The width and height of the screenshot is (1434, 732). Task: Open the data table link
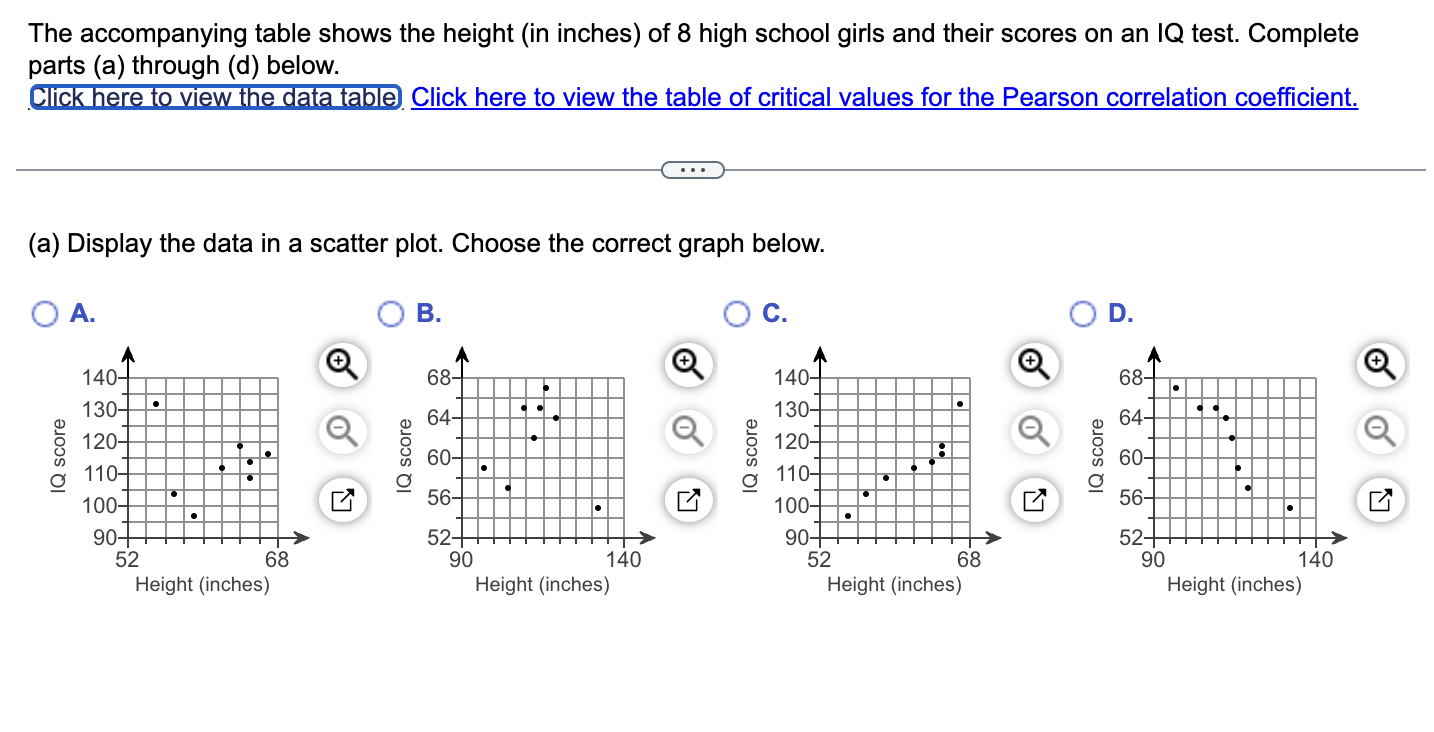212,97
